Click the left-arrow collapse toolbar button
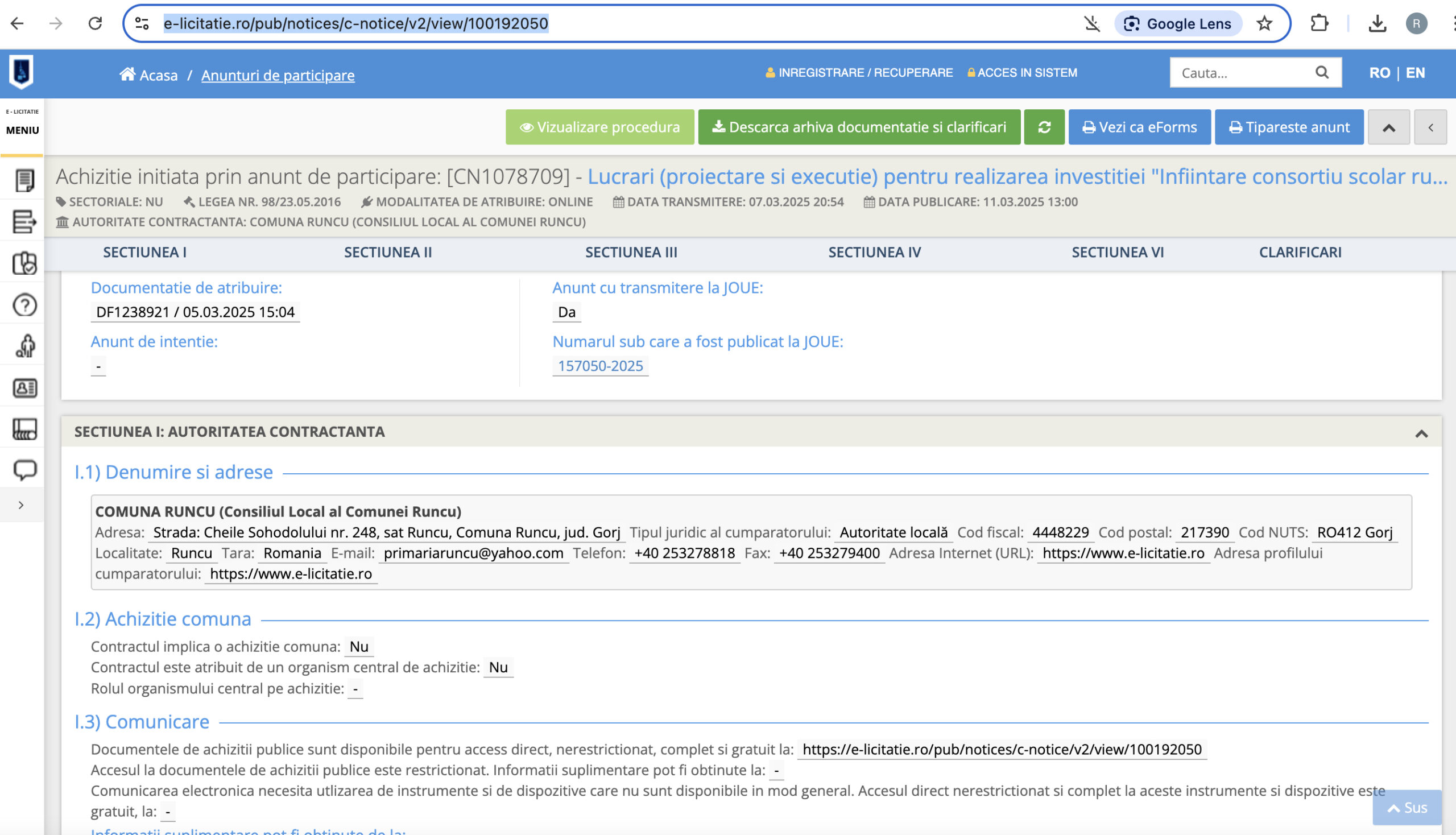The height and width of the screenshot is (835, 1456). pyautogui.click(x=1430, y=127)
